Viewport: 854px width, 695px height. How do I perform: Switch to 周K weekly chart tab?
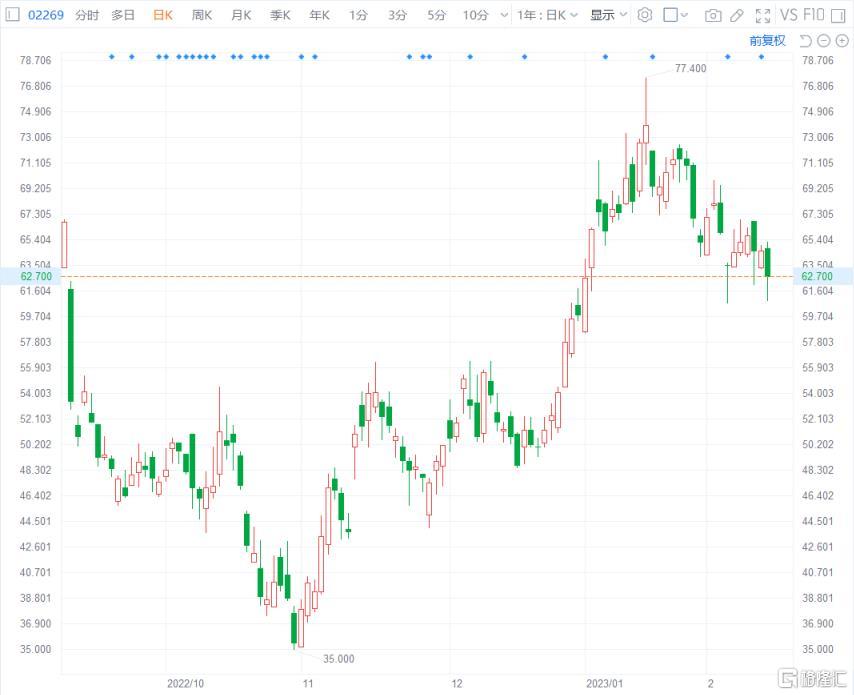(202, 15)
